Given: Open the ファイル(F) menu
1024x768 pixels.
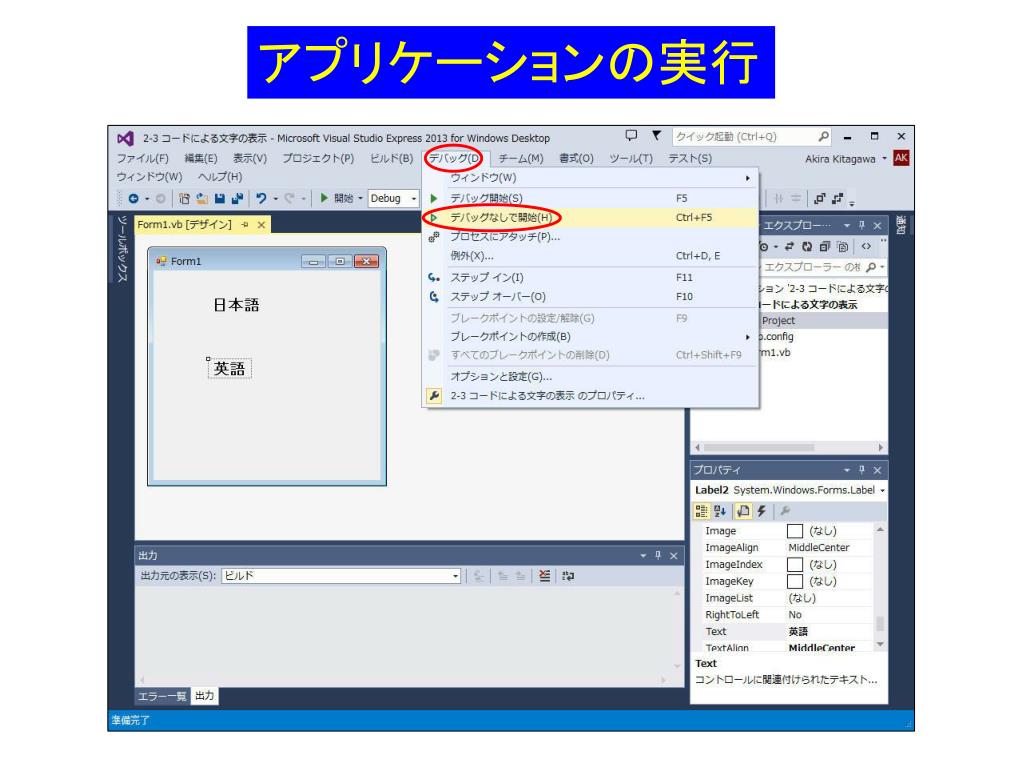Looking at the screenshot, I should pyautogui.click(x=142, y=159).
